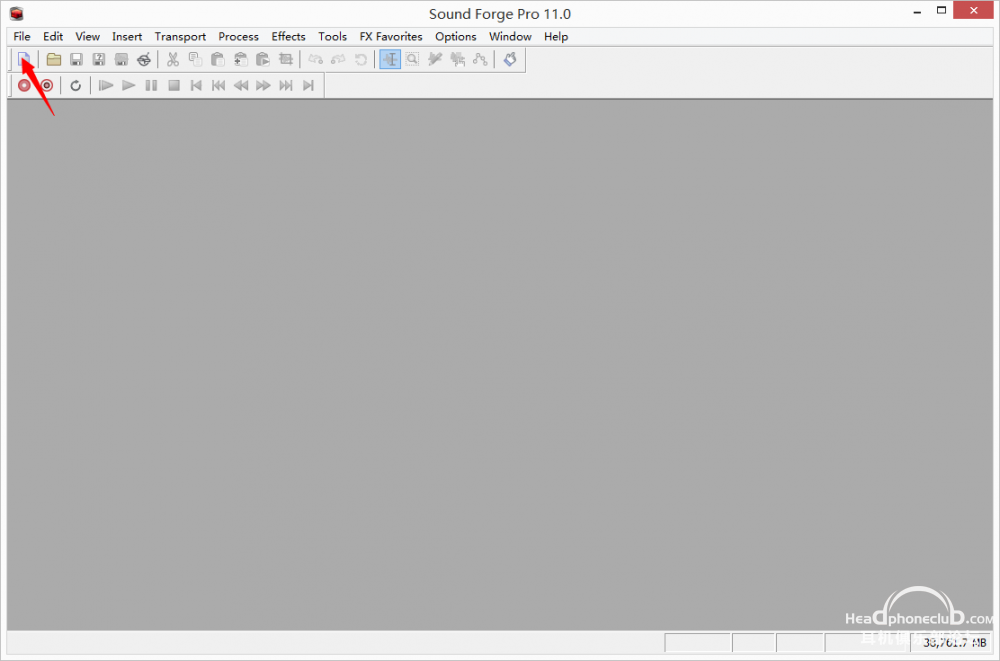1000x661 pixels.
Task: Click the Go to End transport button
Action: (x=308, y=85)
